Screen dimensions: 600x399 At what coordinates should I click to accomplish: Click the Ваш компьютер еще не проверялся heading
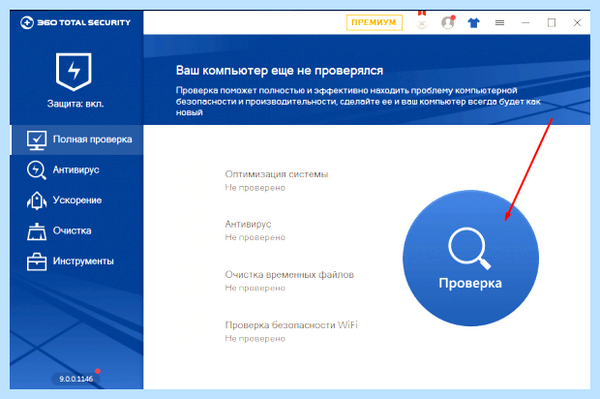pyautogui.click(x=279, y=71)
